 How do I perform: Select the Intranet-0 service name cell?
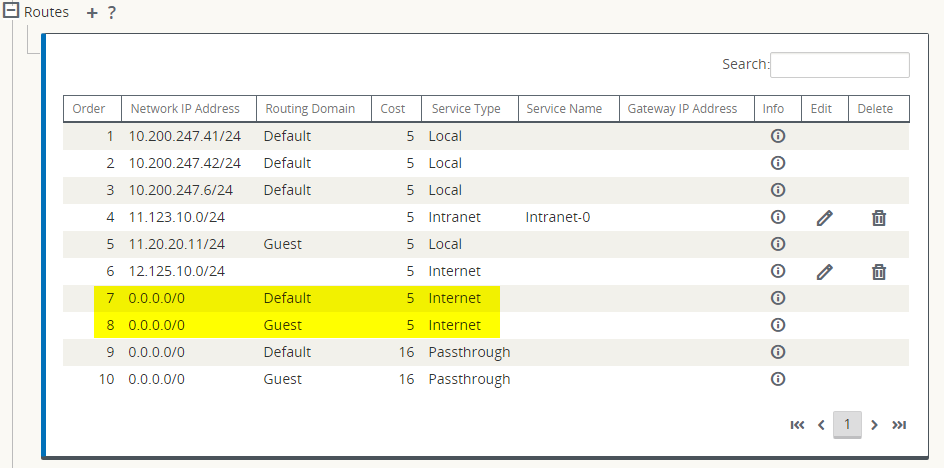pyautogui.click(x=557, y=217)
